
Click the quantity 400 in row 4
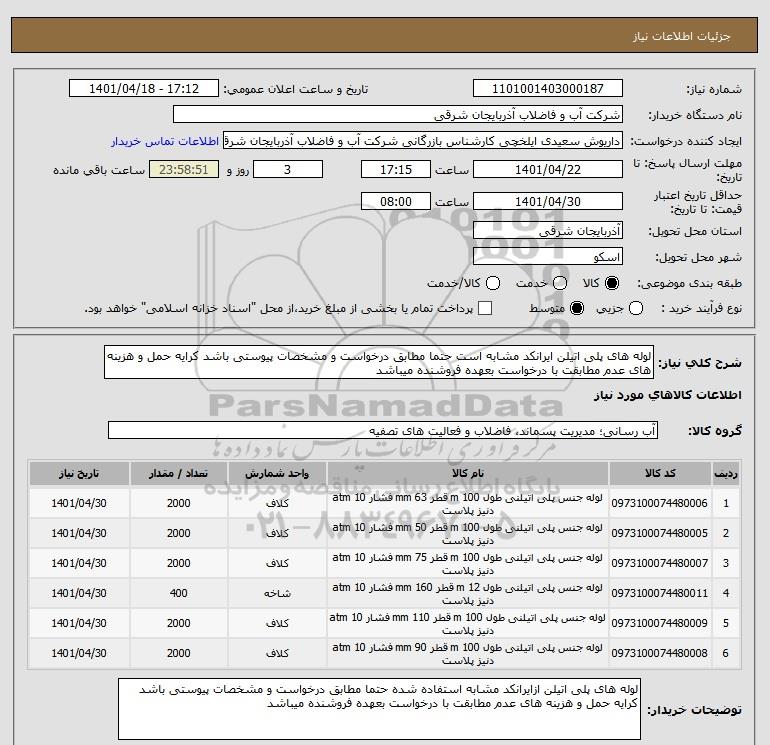click(178, 593)
